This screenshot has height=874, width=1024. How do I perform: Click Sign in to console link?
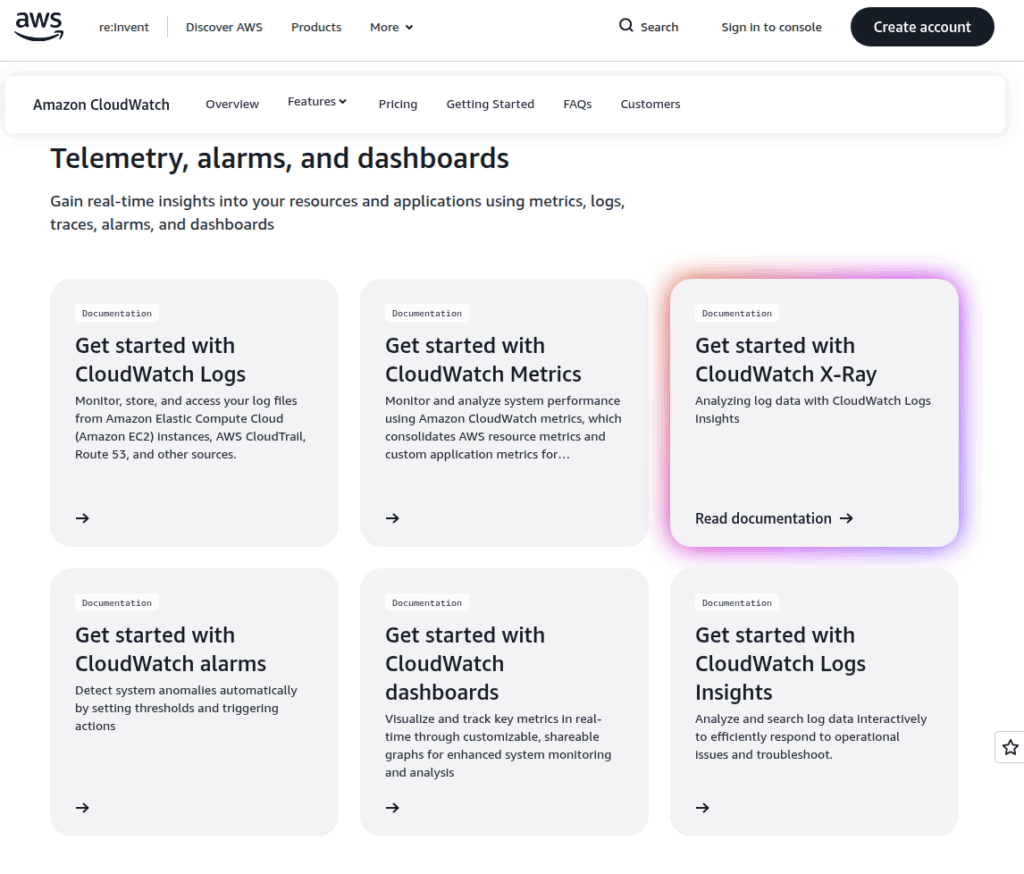[771, 27]
